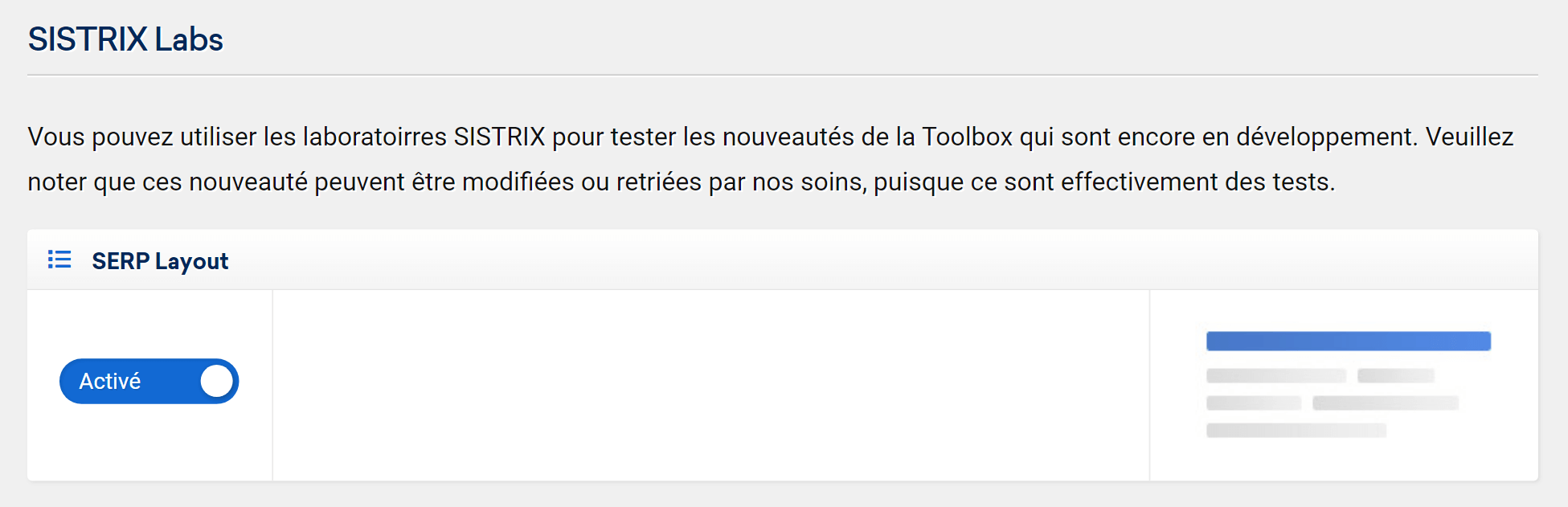Open the SERP Layout preview thumbnail
The width and height of the screenshot is (1568, 507).
1348,384
